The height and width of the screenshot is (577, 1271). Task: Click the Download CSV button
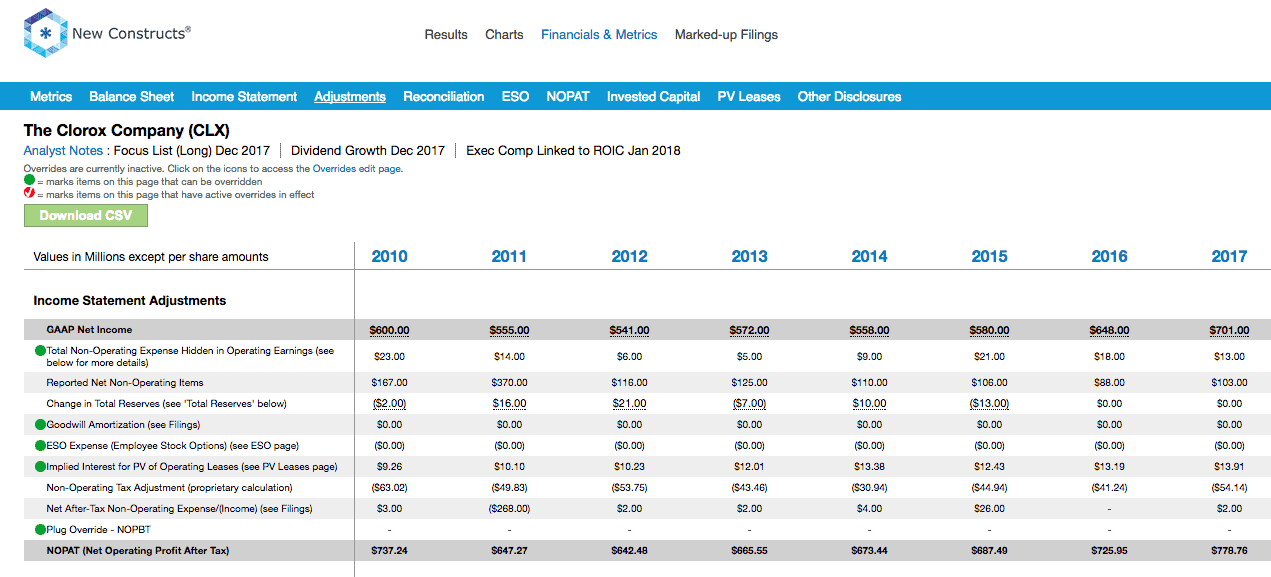(x=86, y=215)
